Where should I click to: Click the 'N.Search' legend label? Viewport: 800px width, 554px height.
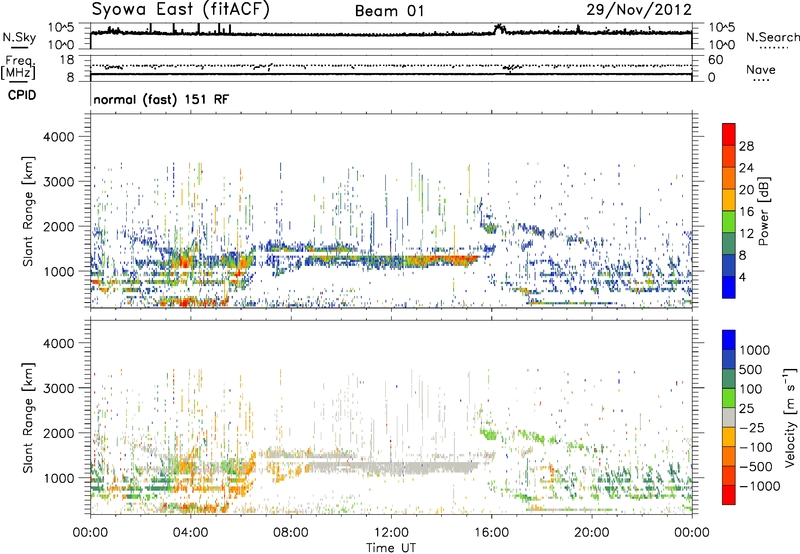coord(773,37)
